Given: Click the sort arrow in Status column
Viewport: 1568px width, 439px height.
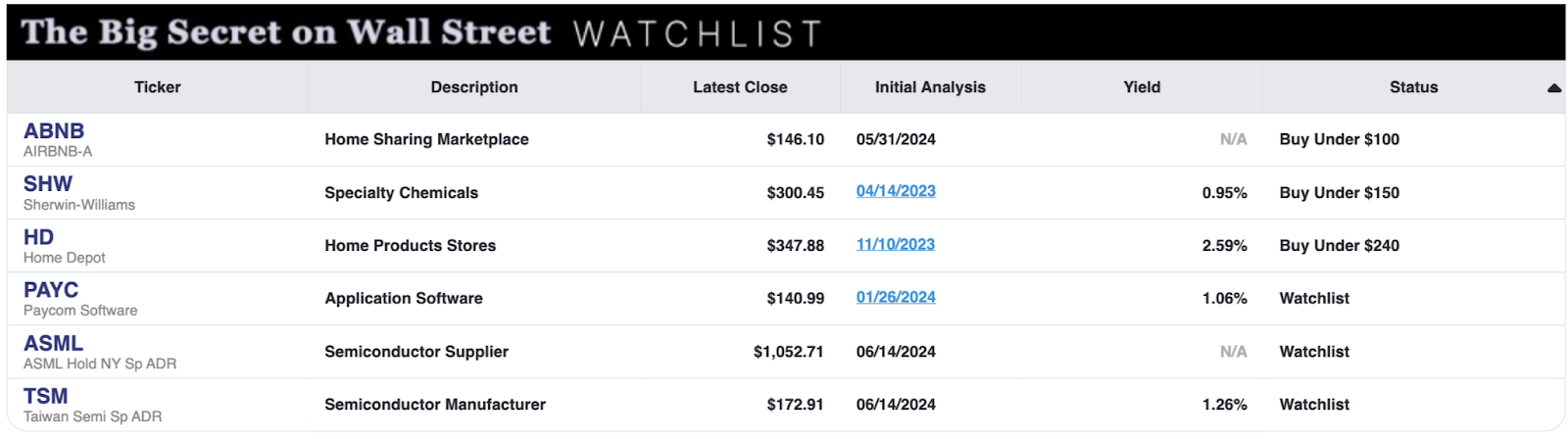Looking at the screenshot, I should 1553,88.
